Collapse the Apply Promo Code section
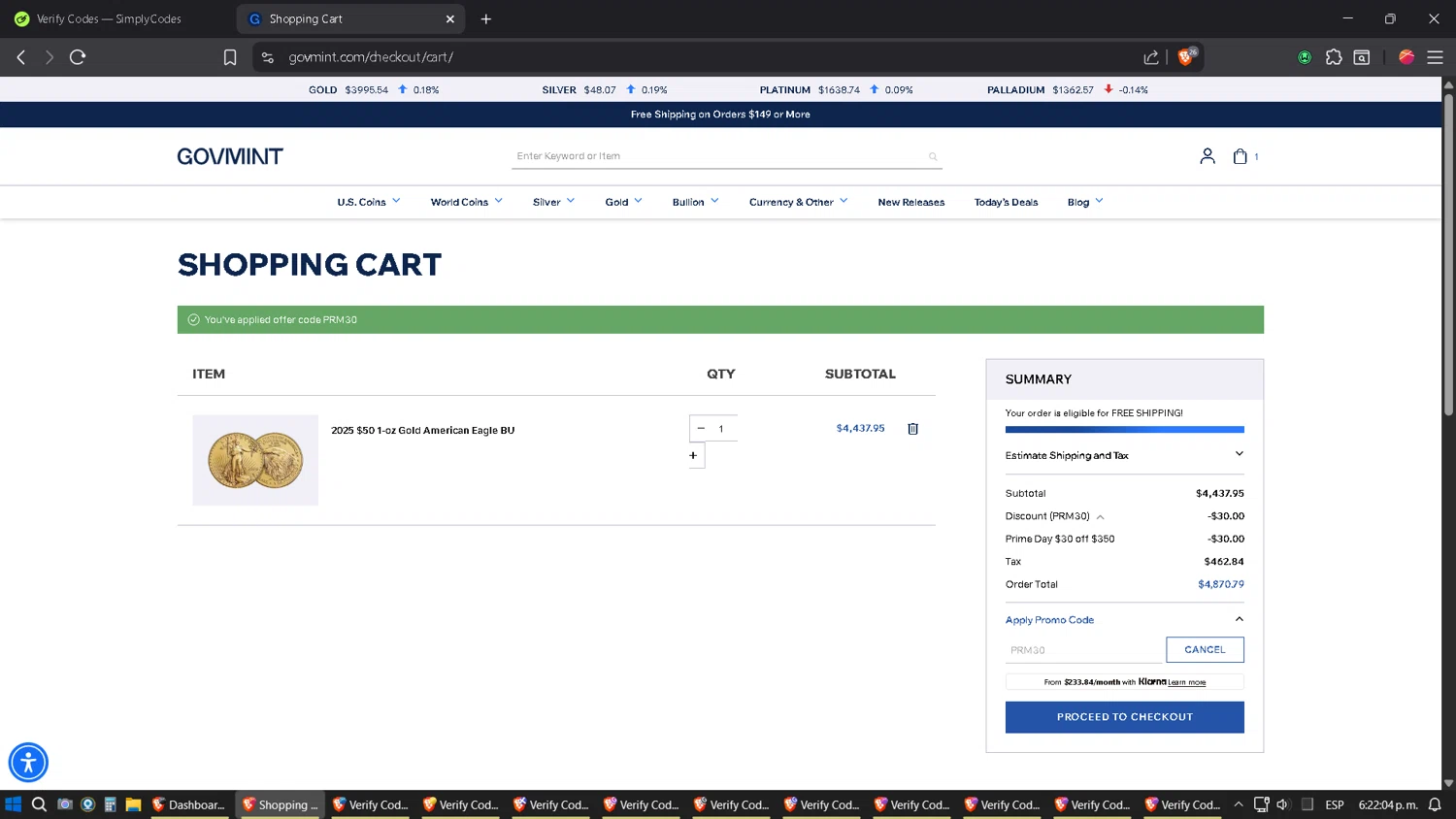 click(x=1124, y=620)
